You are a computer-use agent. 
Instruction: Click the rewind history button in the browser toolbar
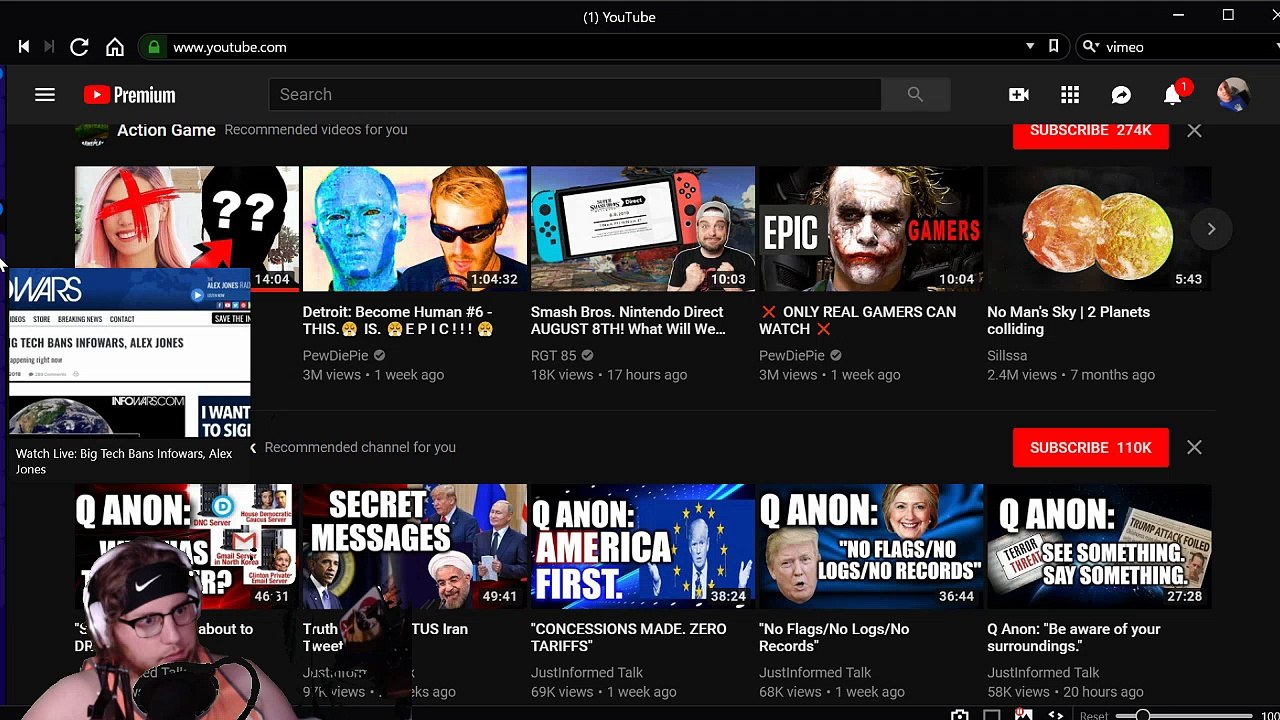tap(24, 47)
